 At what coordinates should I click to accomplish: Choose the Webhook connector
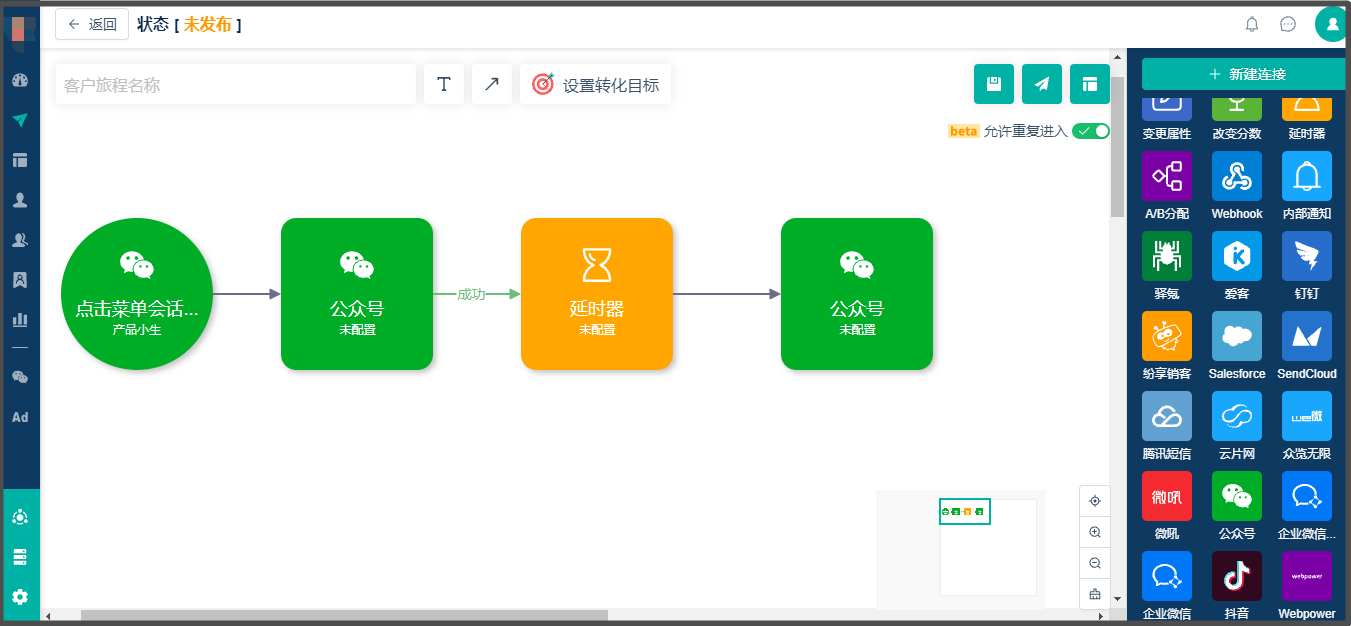pos(1237,186)
